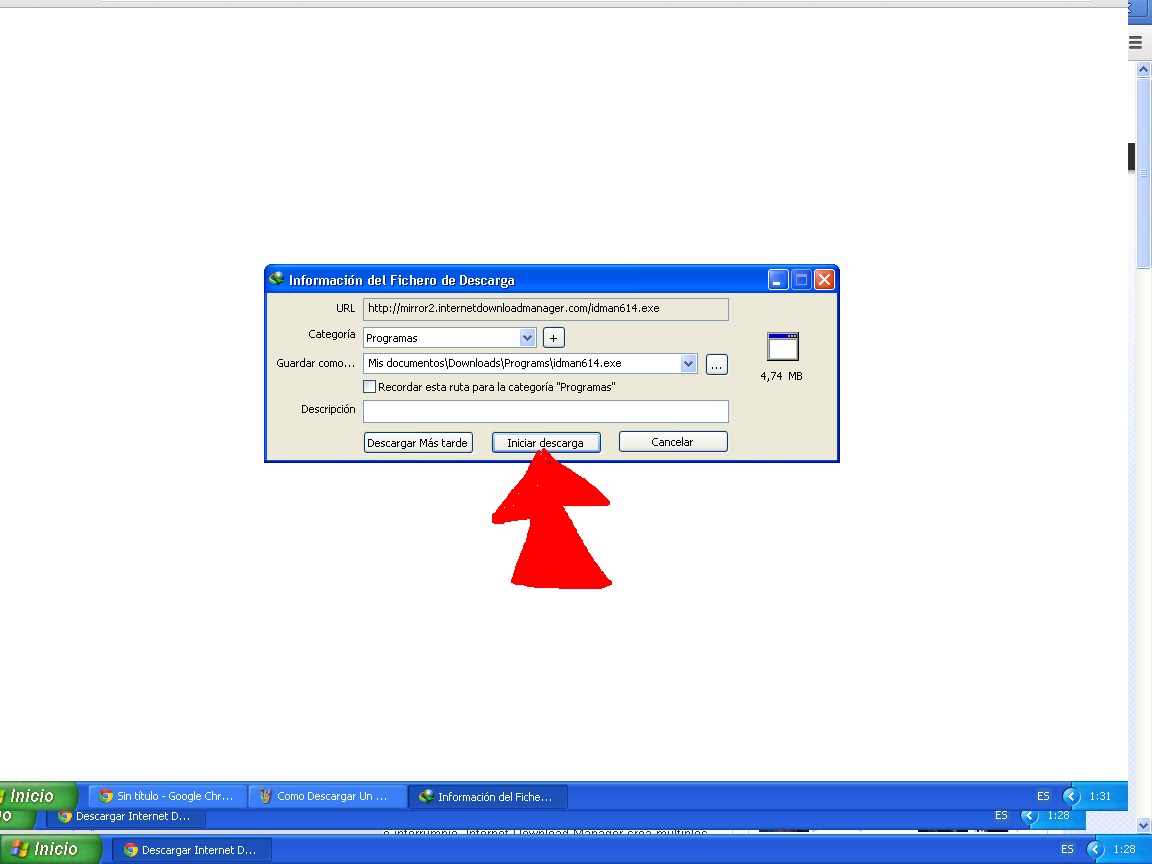Select the URL text field
Screen dimensions: 1152x864
pos(546,309)
